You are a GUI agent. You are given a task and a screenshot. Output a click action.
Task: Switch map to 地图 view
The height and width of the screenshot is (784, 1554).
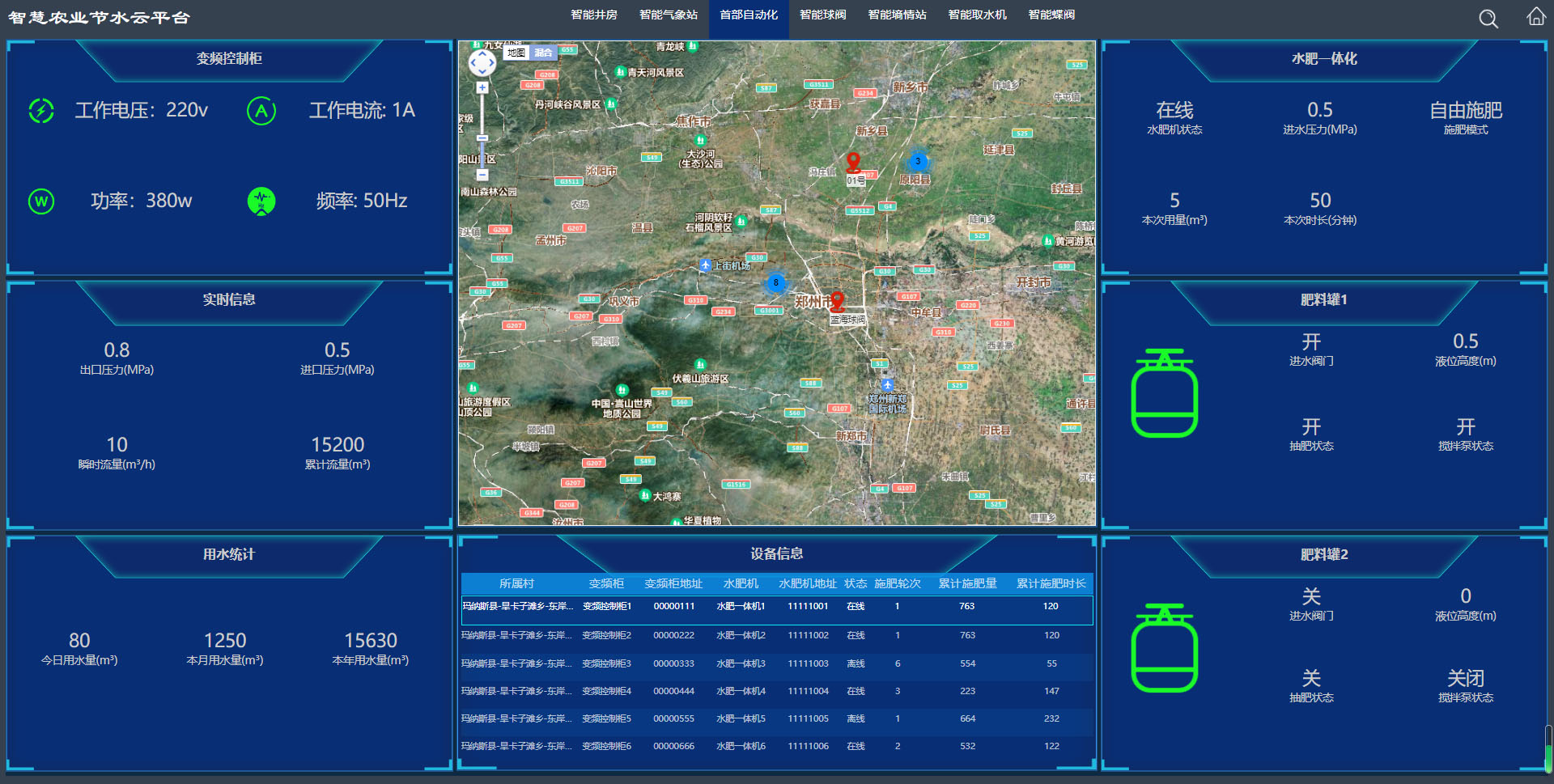(x=516, y=53)
